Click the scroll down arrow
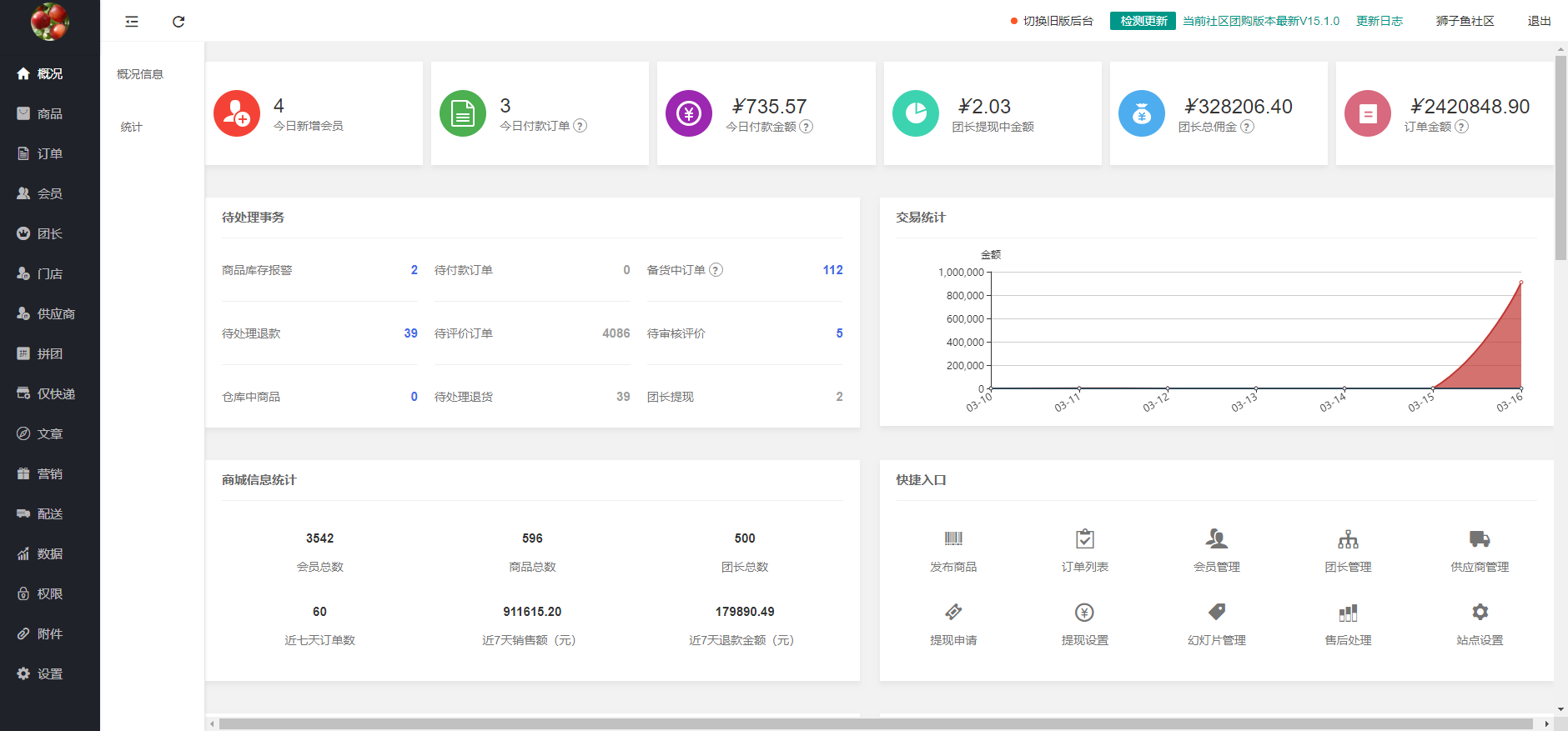Image resolution: width=1568 pixels, height=731 pixels. (1560, 709)
